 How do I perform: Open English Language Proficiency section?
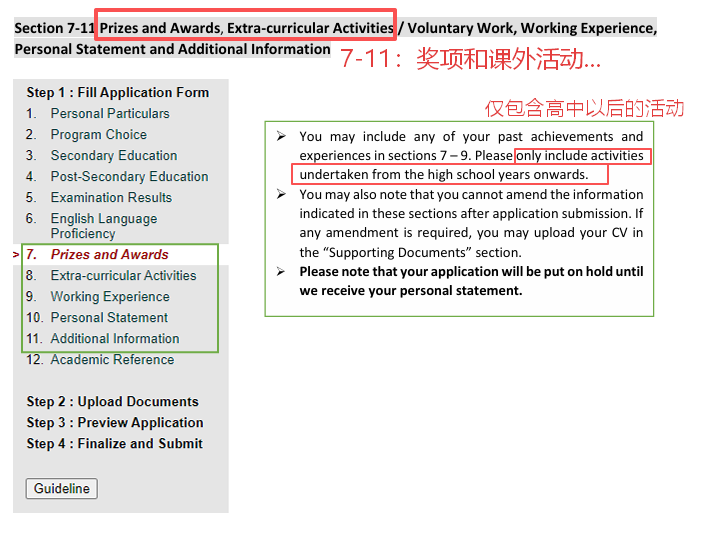click(x=103, y=226)
